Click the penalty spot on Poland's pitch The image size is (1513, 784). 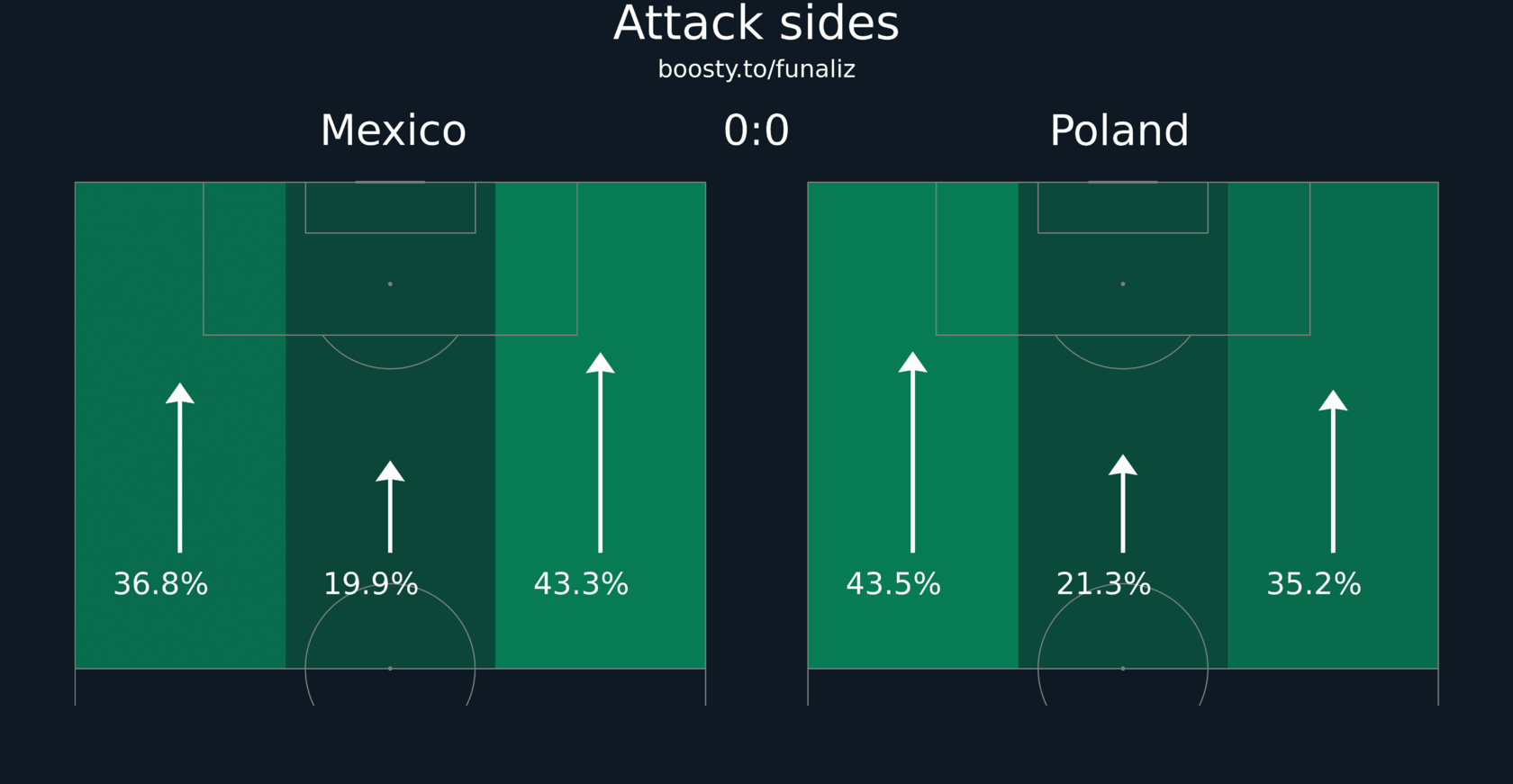1123,284
